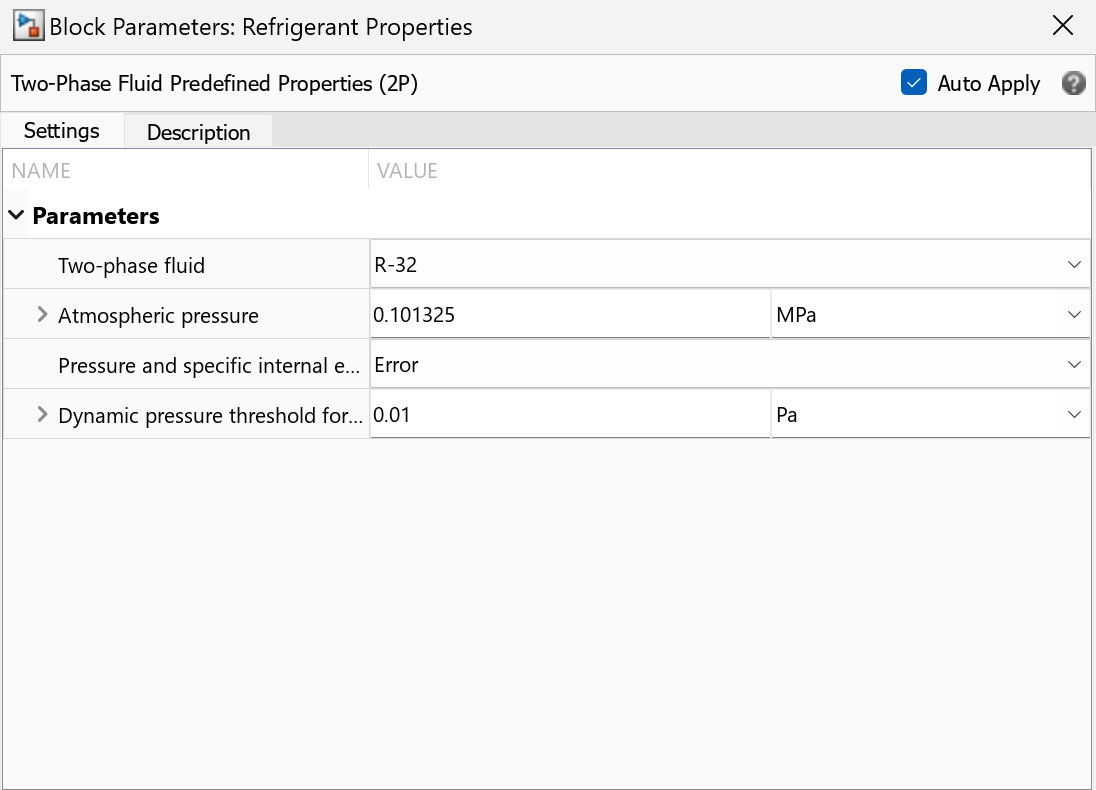Open the dropdown currently set to Error

click(x=729, y=365)
